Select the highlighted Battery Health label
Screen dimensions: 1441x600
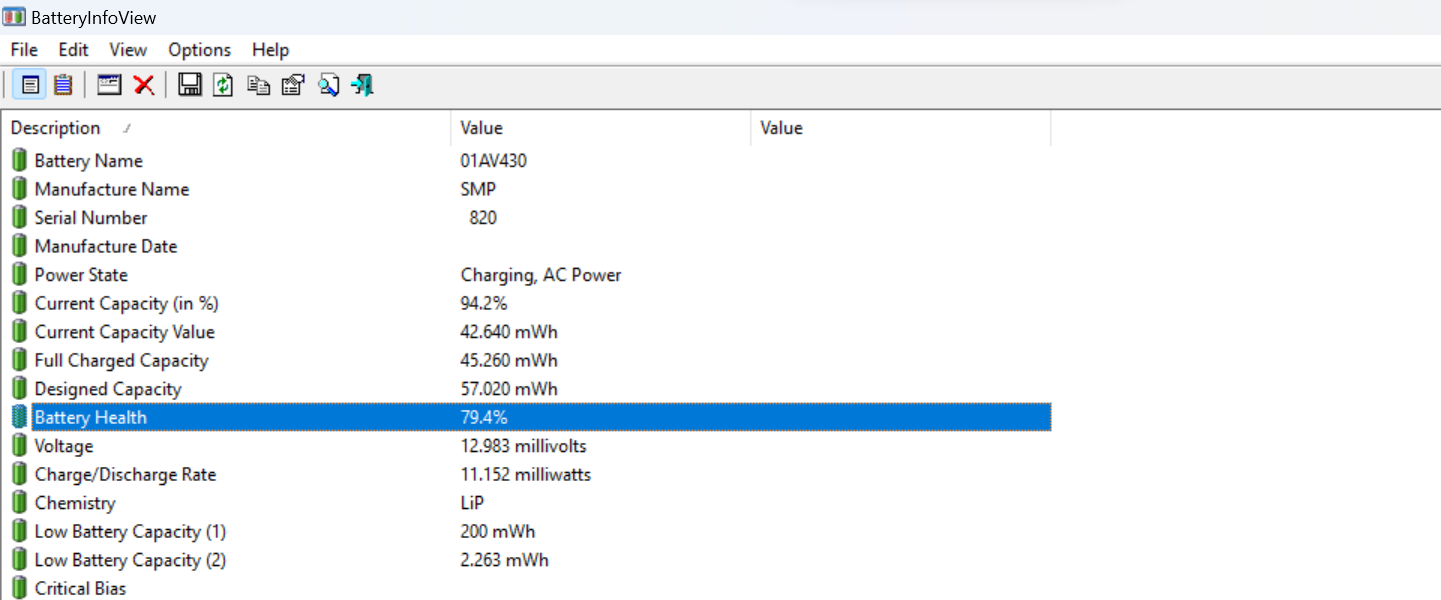pyautogui.click(x=90, y=417)
